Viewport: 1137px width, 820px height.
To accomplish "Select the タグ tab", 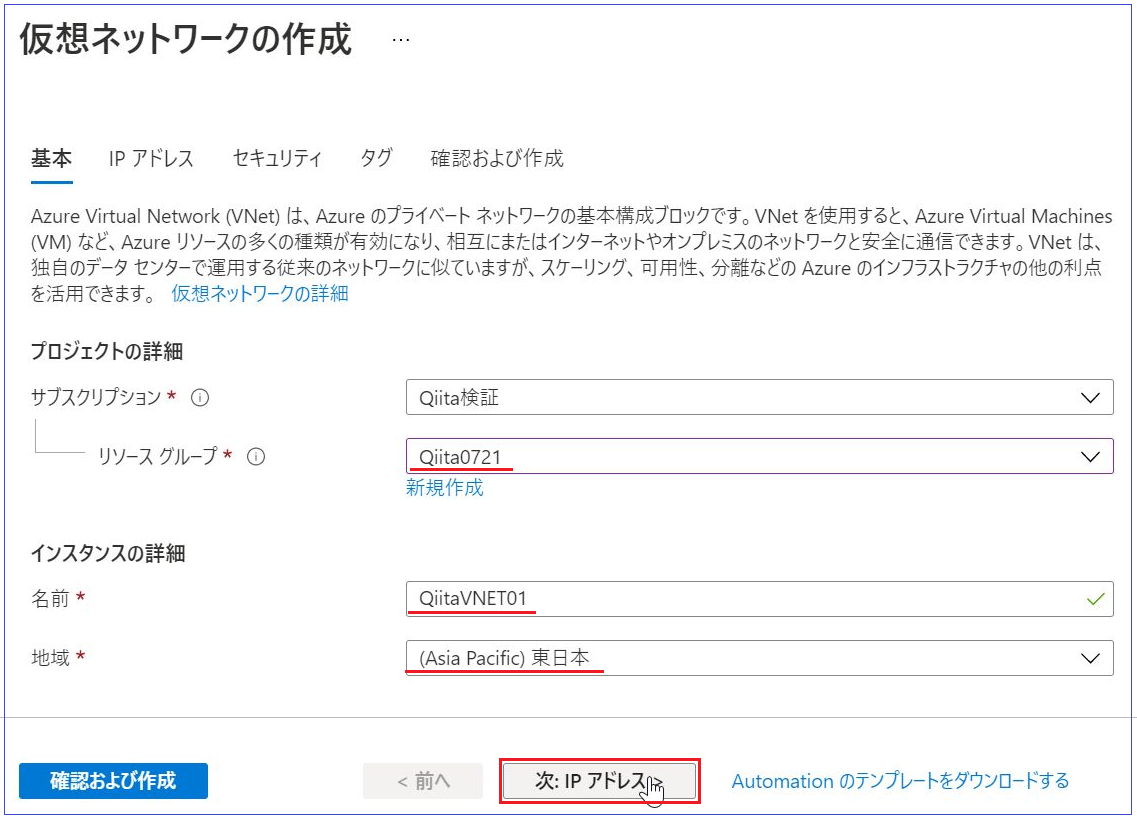I will coord(376,158).
